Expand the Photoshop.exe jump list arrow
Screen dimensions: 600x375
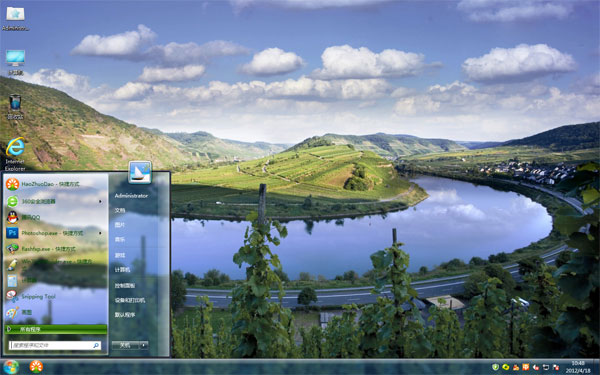101,233
